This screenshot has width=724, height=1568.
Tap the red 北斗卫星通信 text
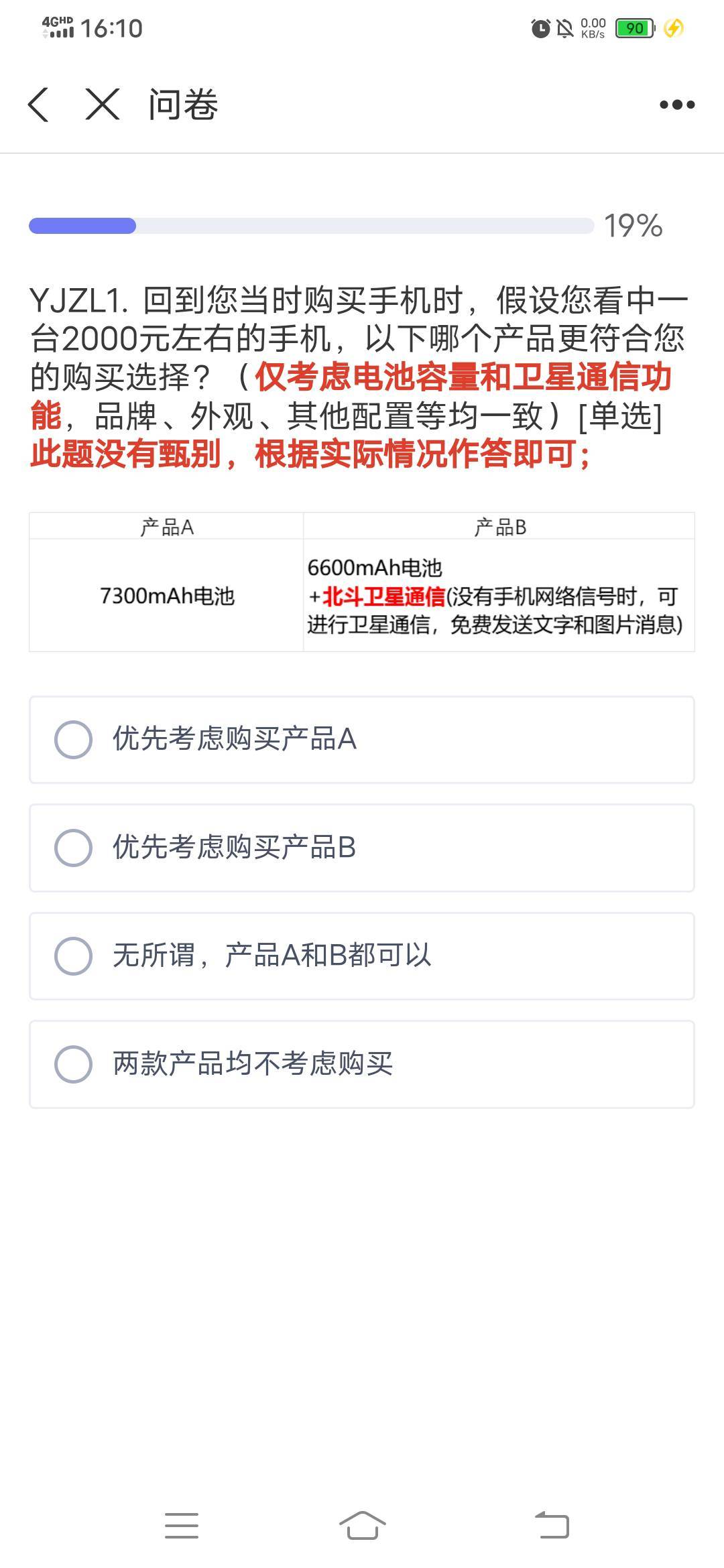(x=383, y=596)
